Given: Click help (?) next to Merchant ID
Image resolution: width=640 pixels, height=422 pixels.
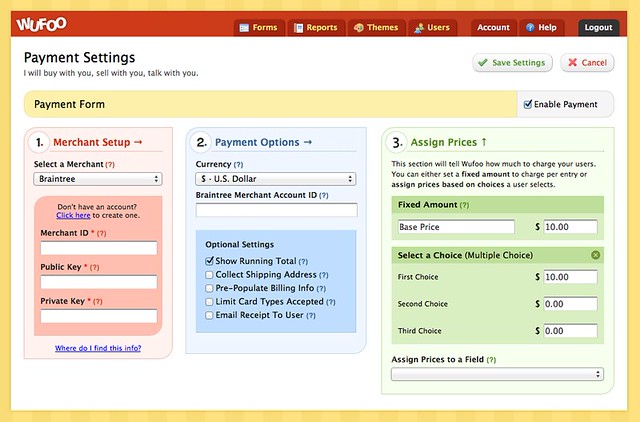Looking at the screenshot, I should [x=102, y=233].
